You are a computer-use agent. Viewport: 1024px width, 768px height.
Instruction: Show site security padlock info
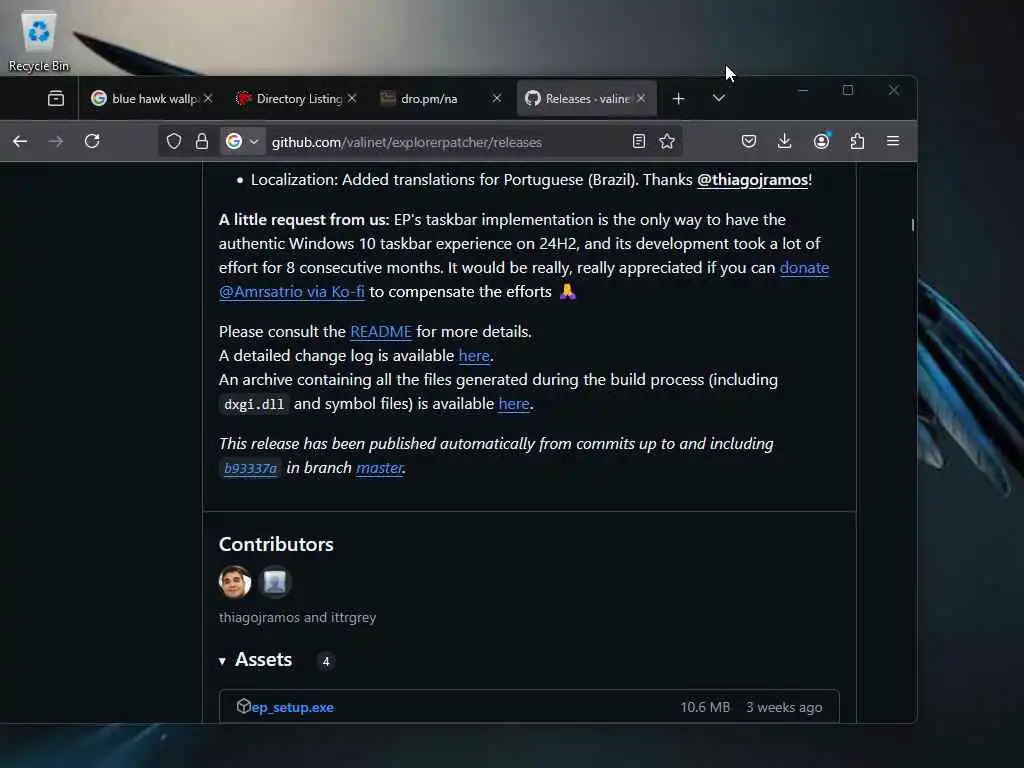tap(202, 142)
